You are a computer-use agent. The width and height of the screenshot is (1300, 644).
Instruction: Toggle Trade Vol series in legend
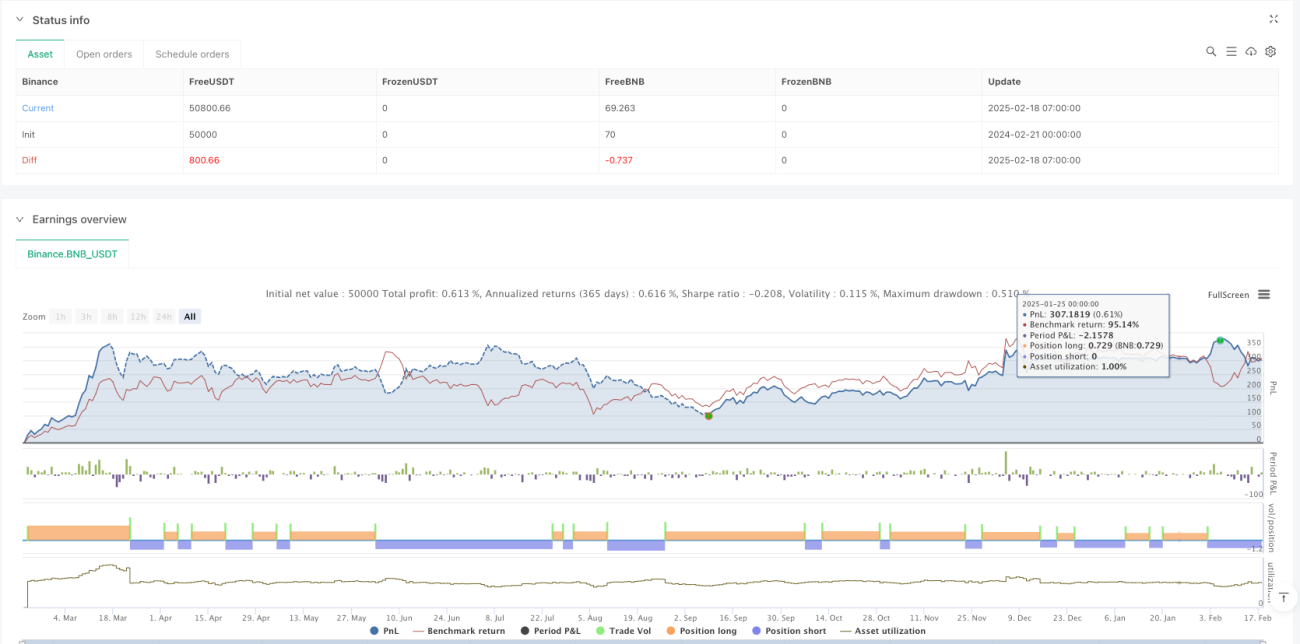tap(623, 631)
